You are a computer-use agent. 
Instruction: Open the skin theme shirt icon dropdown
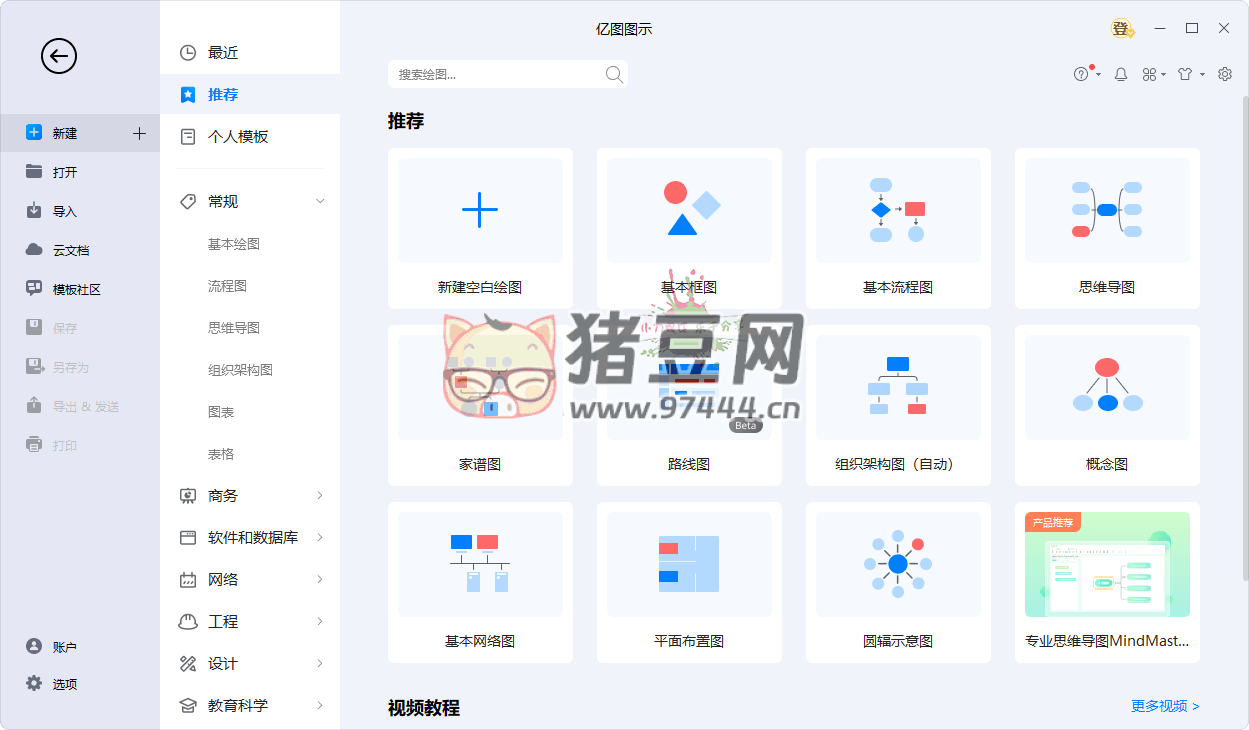(x=1190, y=74)
